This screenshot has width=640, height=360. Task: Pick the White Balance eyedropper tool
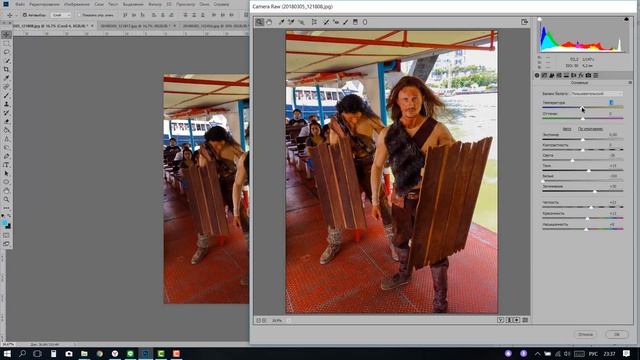coord(281,22)
